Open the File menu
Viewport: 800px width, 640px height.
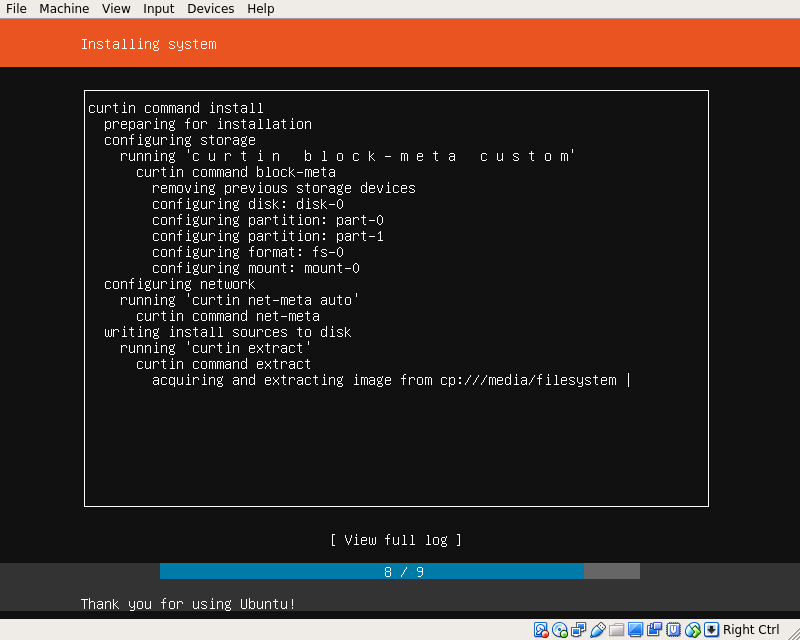point(16,9)
